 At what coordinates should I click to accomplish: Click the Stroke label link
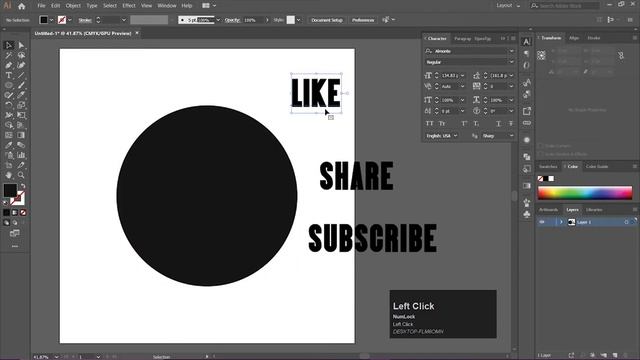coord(85,20)
